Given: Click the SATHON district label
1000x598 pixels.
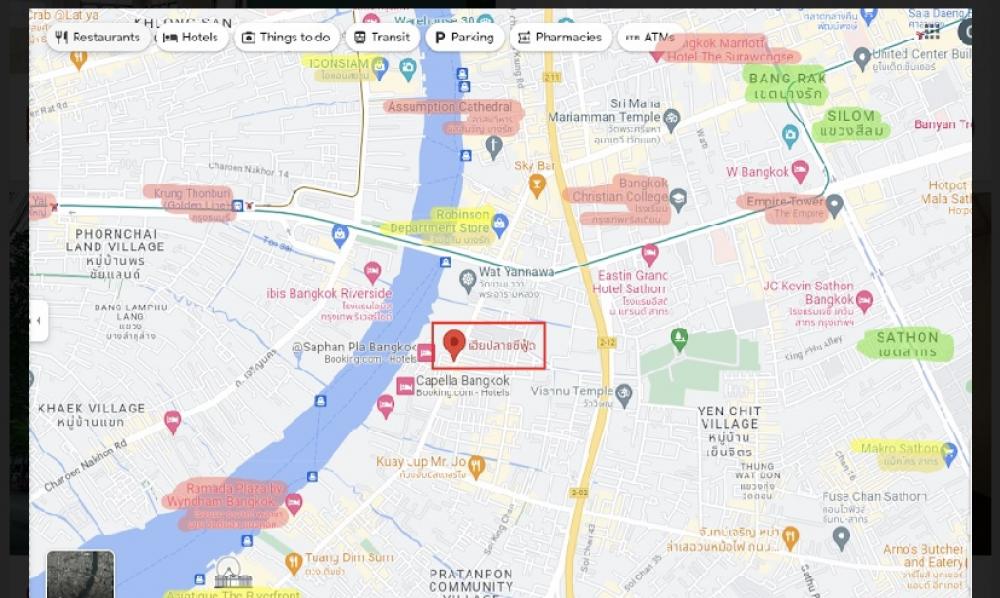Looking at the screenshot, I should click(x=906, y=344).
